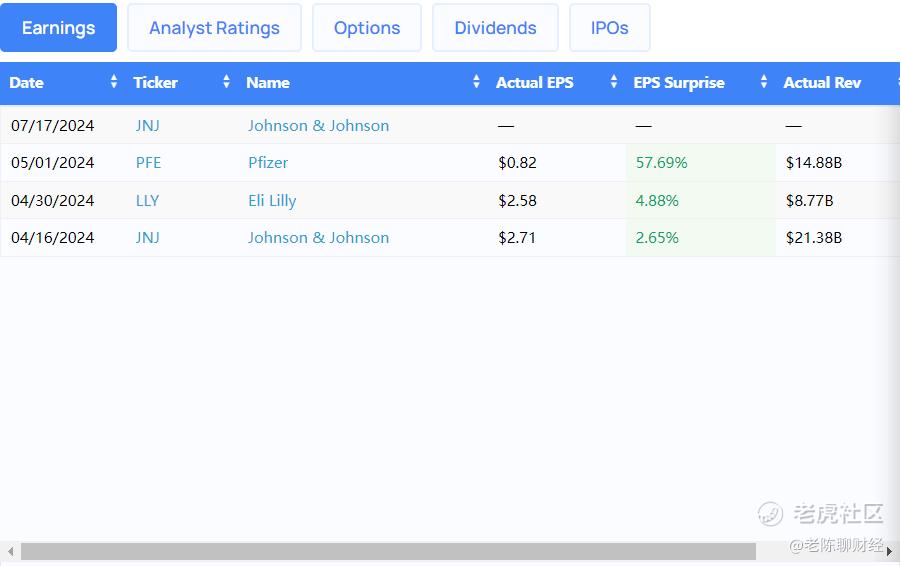Sort table by Date column arrows
The width and height of the screenshot is (901, 566).
click(x=113, y=83)
